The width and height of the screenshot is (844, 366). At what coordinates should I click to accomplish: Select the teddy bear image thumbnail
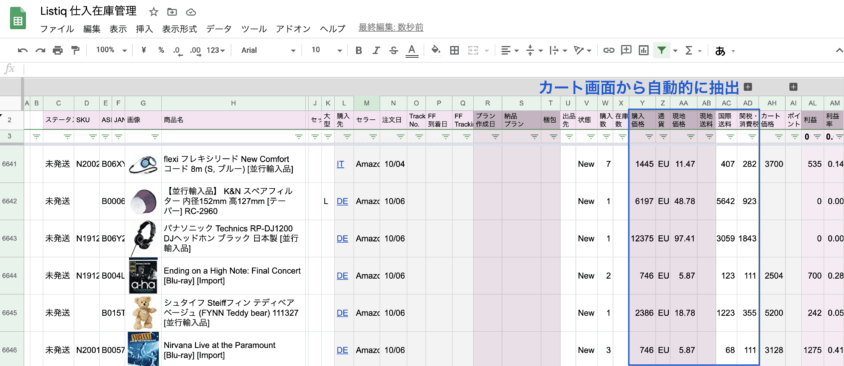coord(143,313)
